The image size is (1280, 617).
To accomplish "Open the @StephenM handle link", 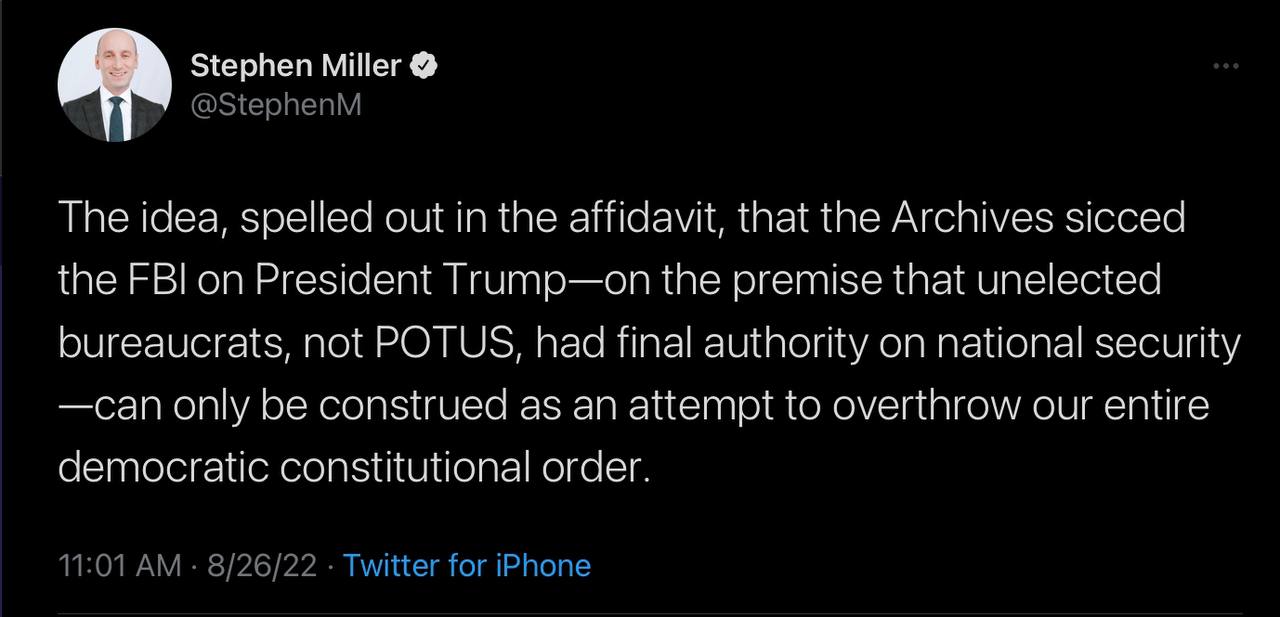I will pyautogui.click(x=276, y=104).
